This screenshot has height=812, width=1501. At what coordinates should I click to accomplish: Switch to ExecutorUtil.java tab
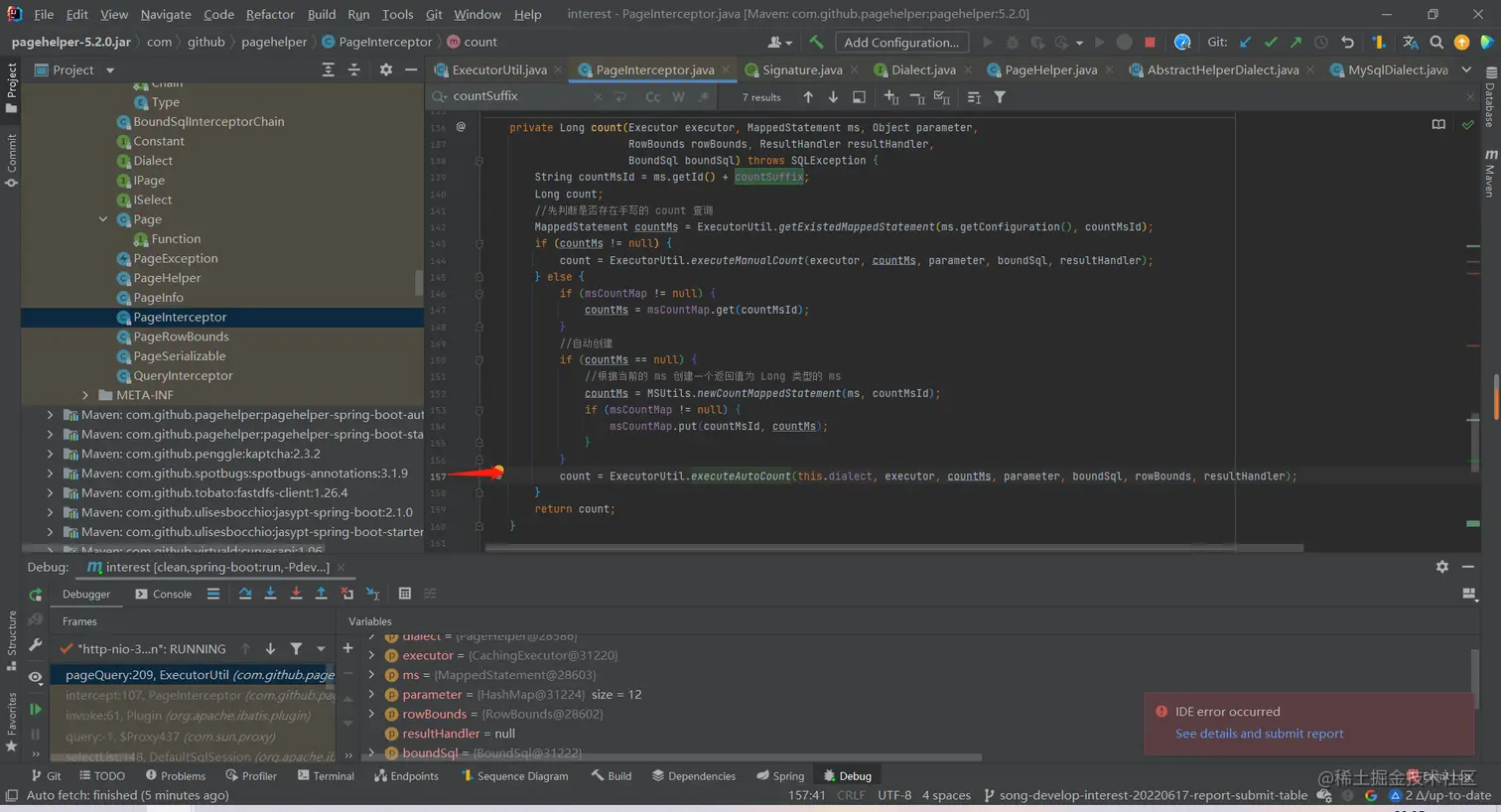tap(499, 69)
